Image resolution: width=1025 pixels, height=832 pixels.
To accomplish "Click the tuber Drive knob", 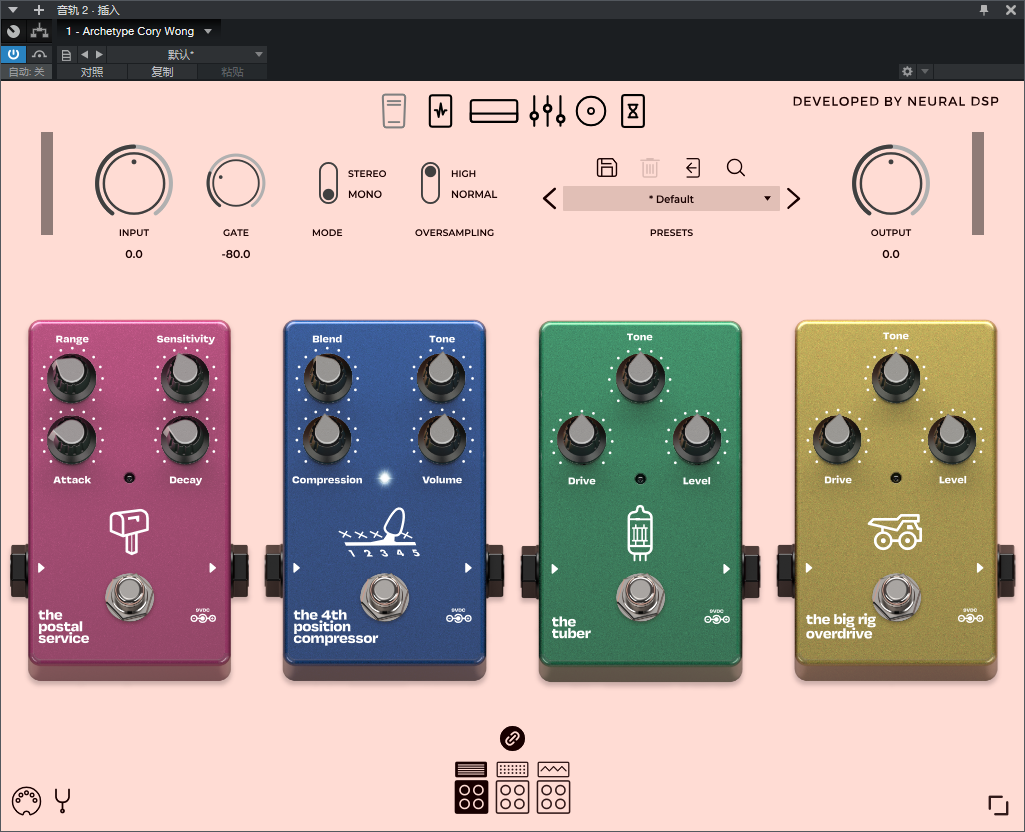I will 581,440.
